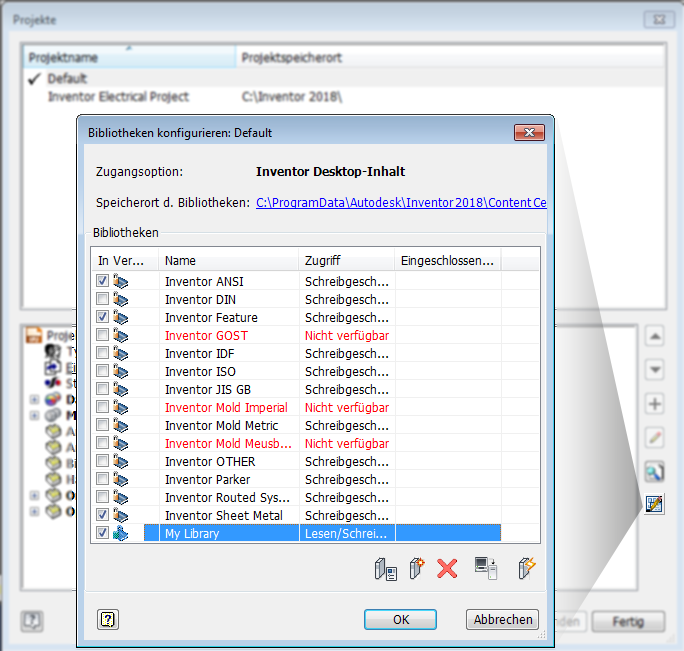Viewport: 684px width, 651px height.
Task: Expand the second plus node in project tree
Action: [34, 415]
